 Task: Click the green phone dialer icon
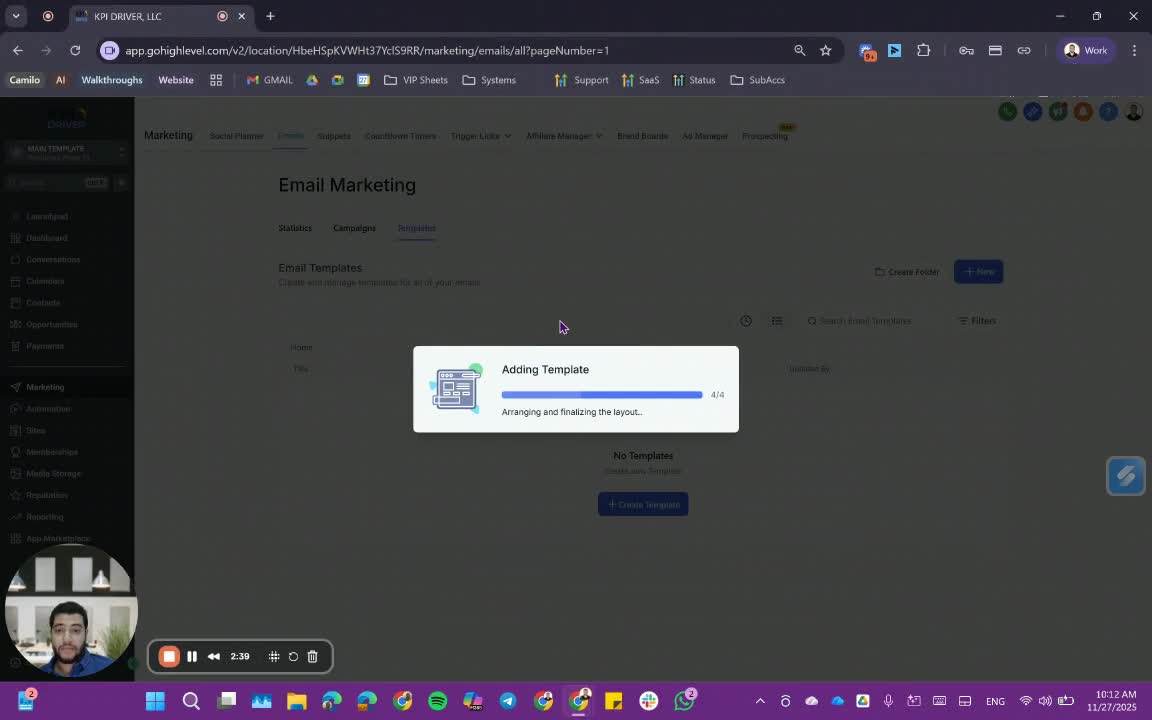click(1007, 112)
